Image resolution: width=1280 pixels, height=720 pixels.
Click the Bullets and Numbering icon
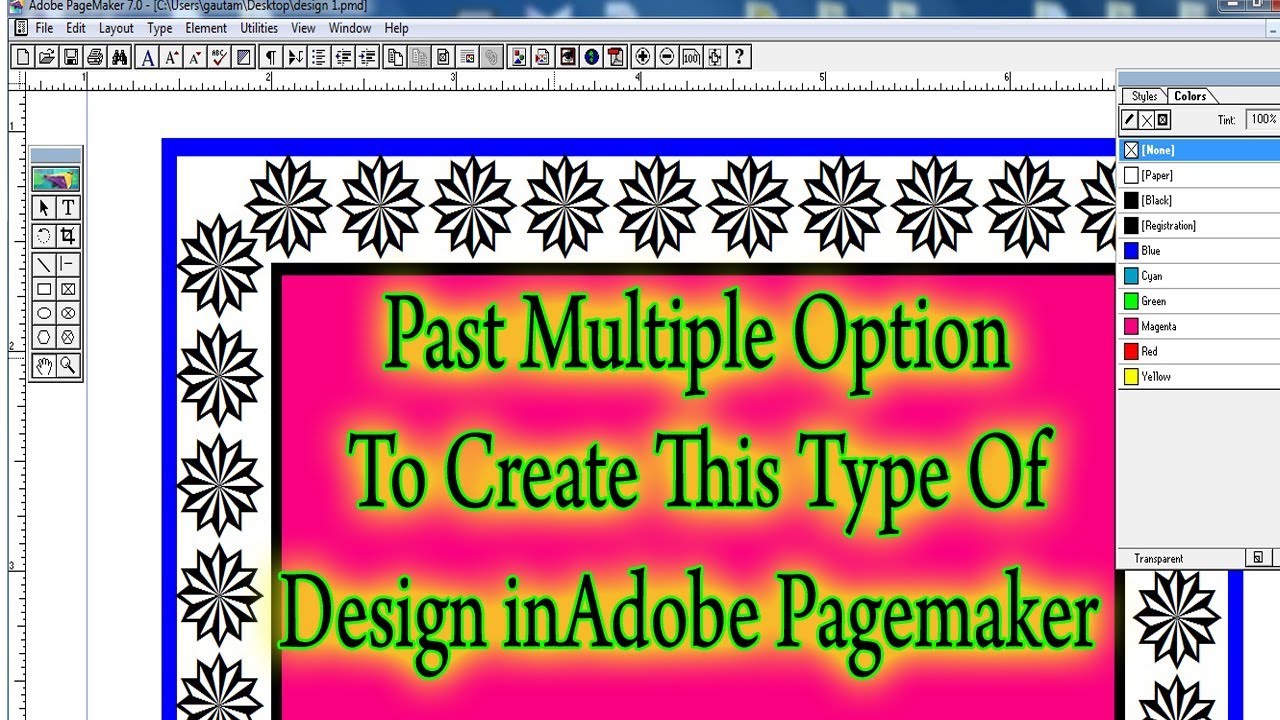click(319, 57)
